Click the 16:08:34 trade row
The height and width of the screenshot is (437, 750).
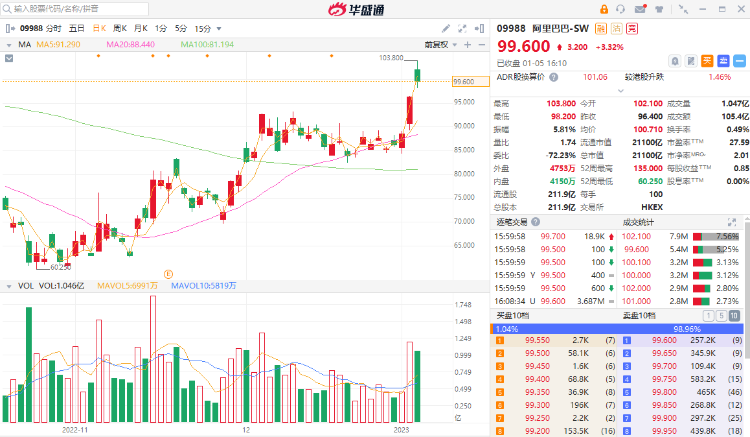tap(554, 301)
